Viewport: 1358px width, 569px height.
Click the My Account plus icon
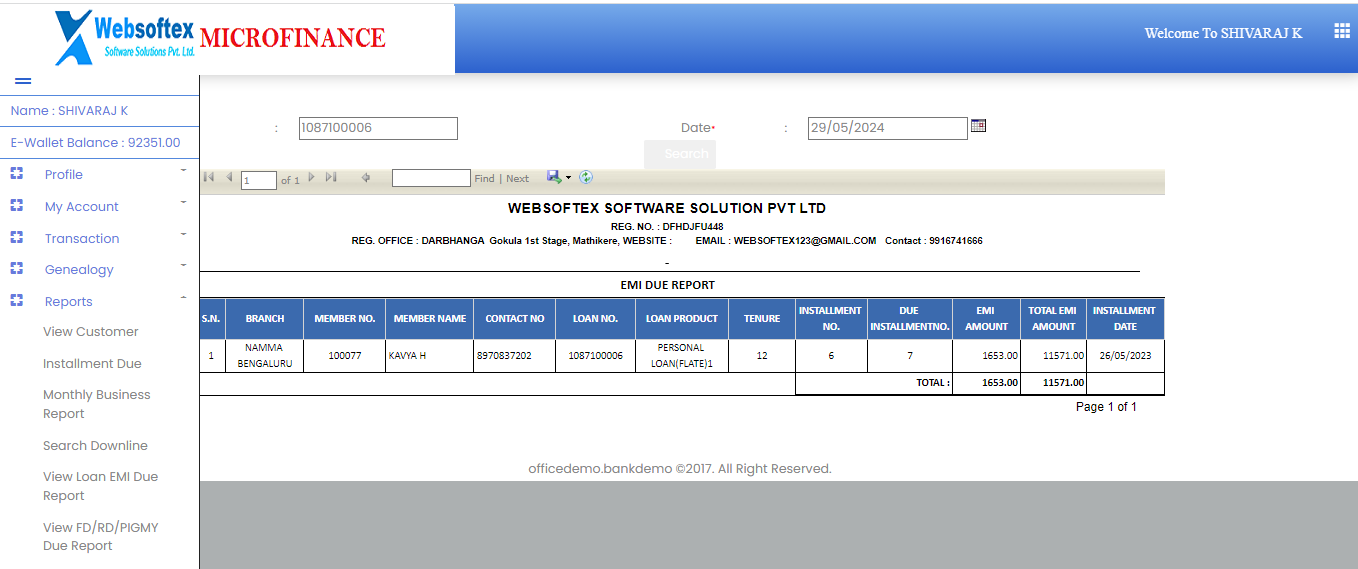[16, 206]
